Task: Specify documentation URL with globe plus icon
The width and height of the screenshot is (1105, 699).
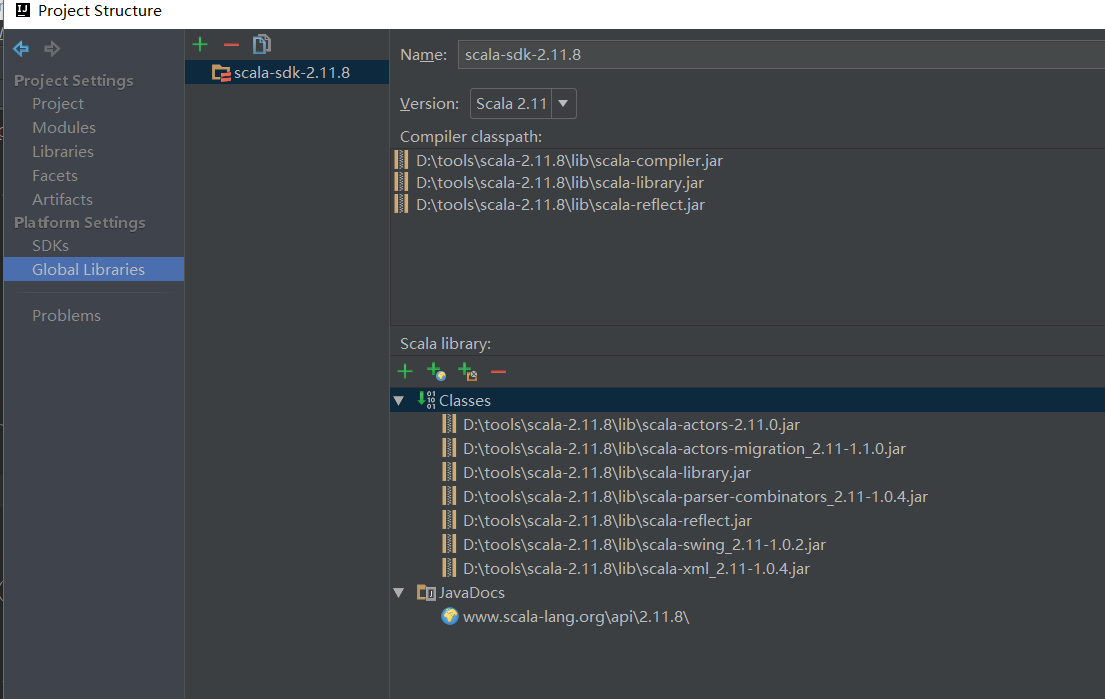Action: [x=436, y=372]
